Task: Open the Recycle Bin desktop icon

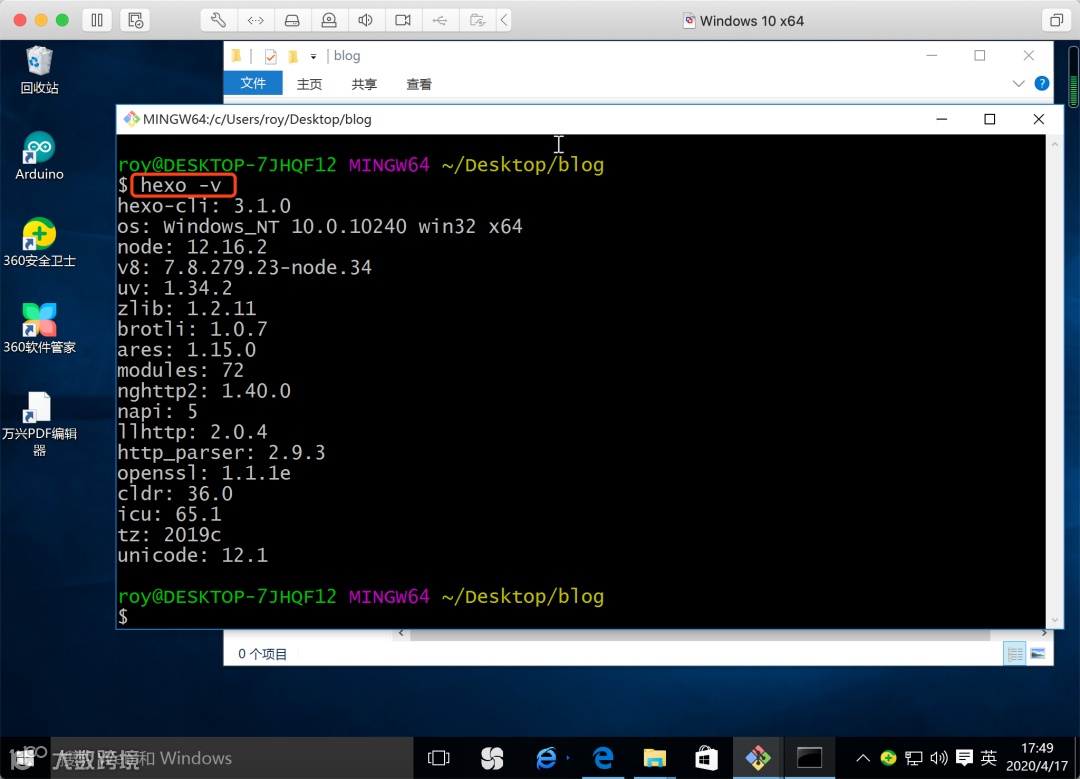Action: coord(39,70)
